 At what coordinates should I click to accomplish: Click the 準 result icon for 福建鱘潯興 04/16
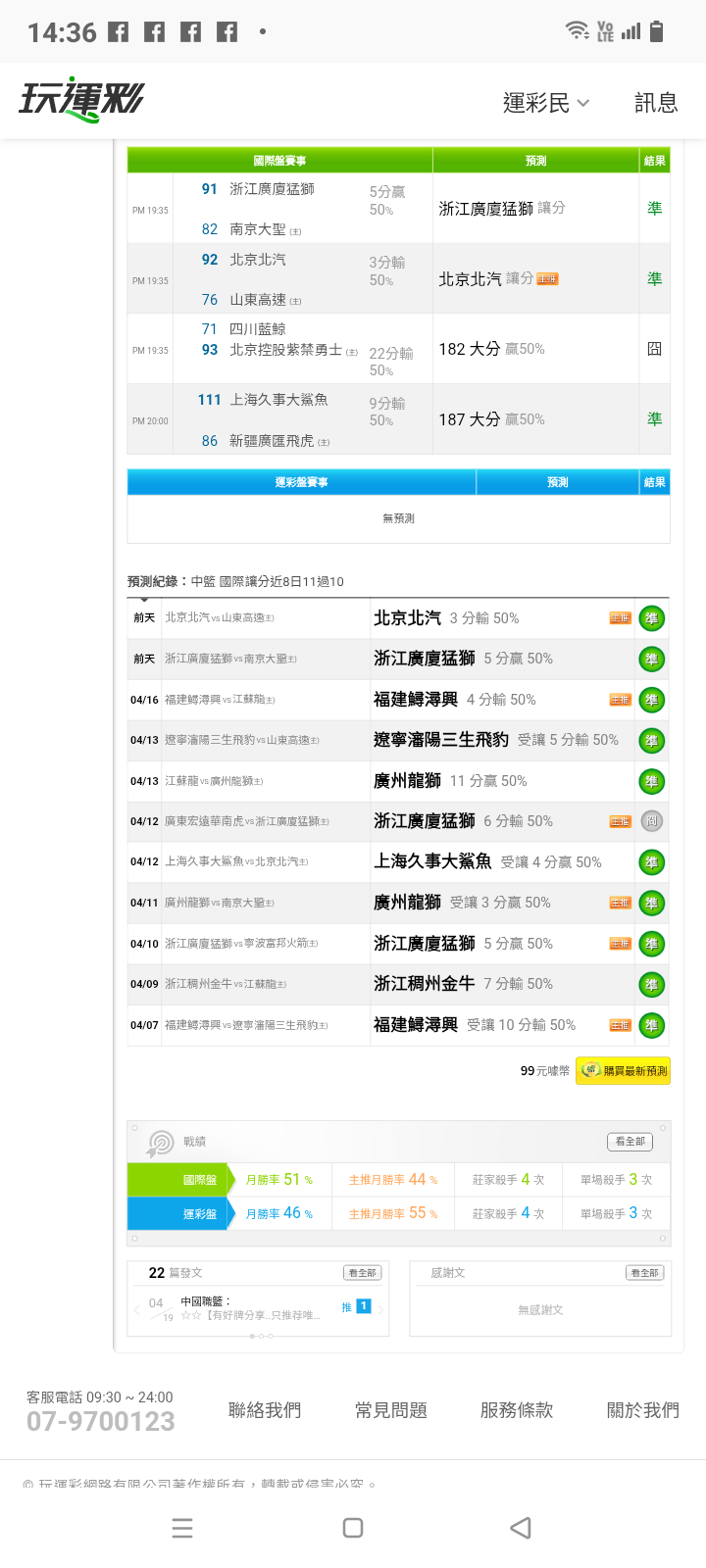651,700
